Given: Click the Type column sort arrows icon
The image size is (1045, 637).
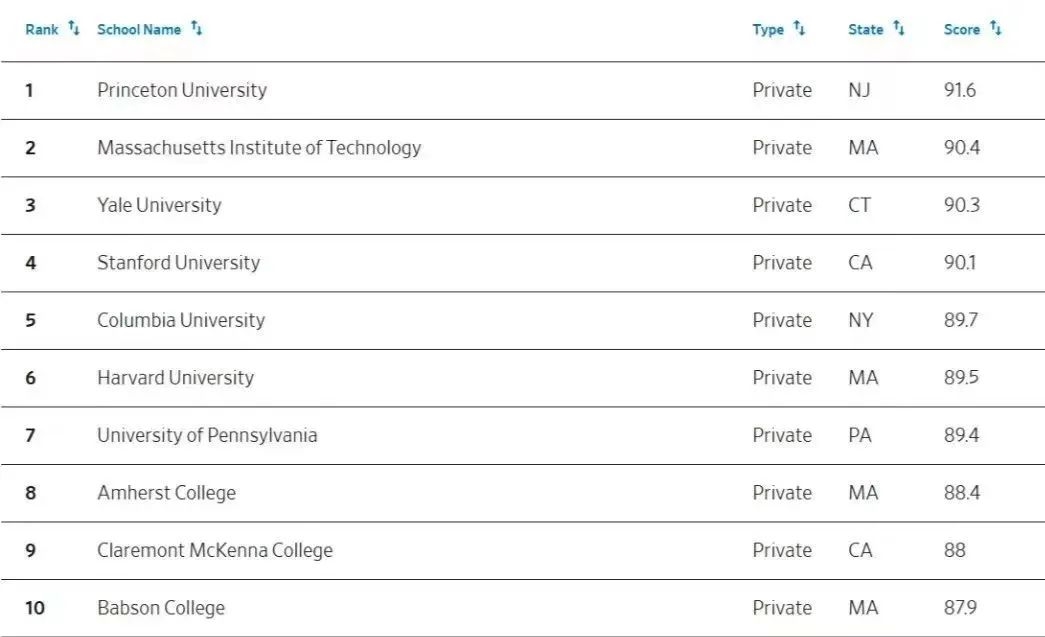Looking at the screenshot, I should point(801,29).
